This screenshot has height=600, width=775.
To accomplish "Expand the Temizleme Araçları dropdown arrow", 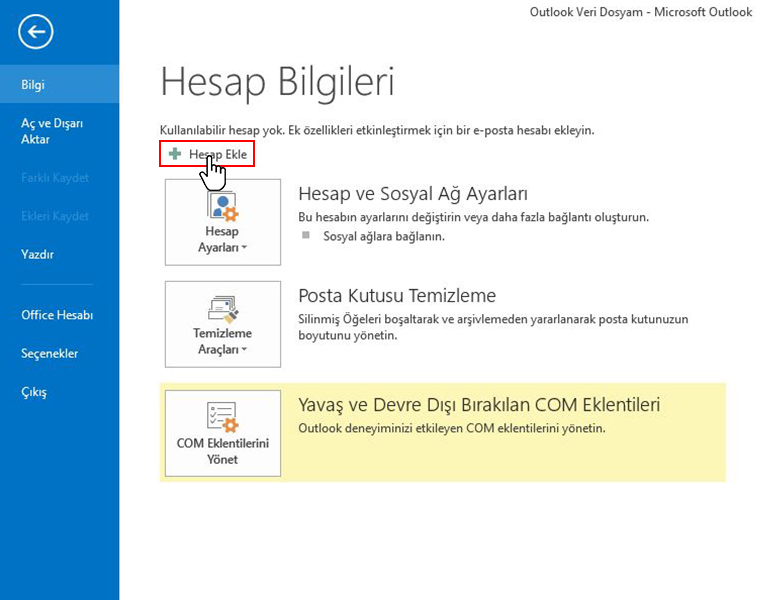I will point(243,350).
